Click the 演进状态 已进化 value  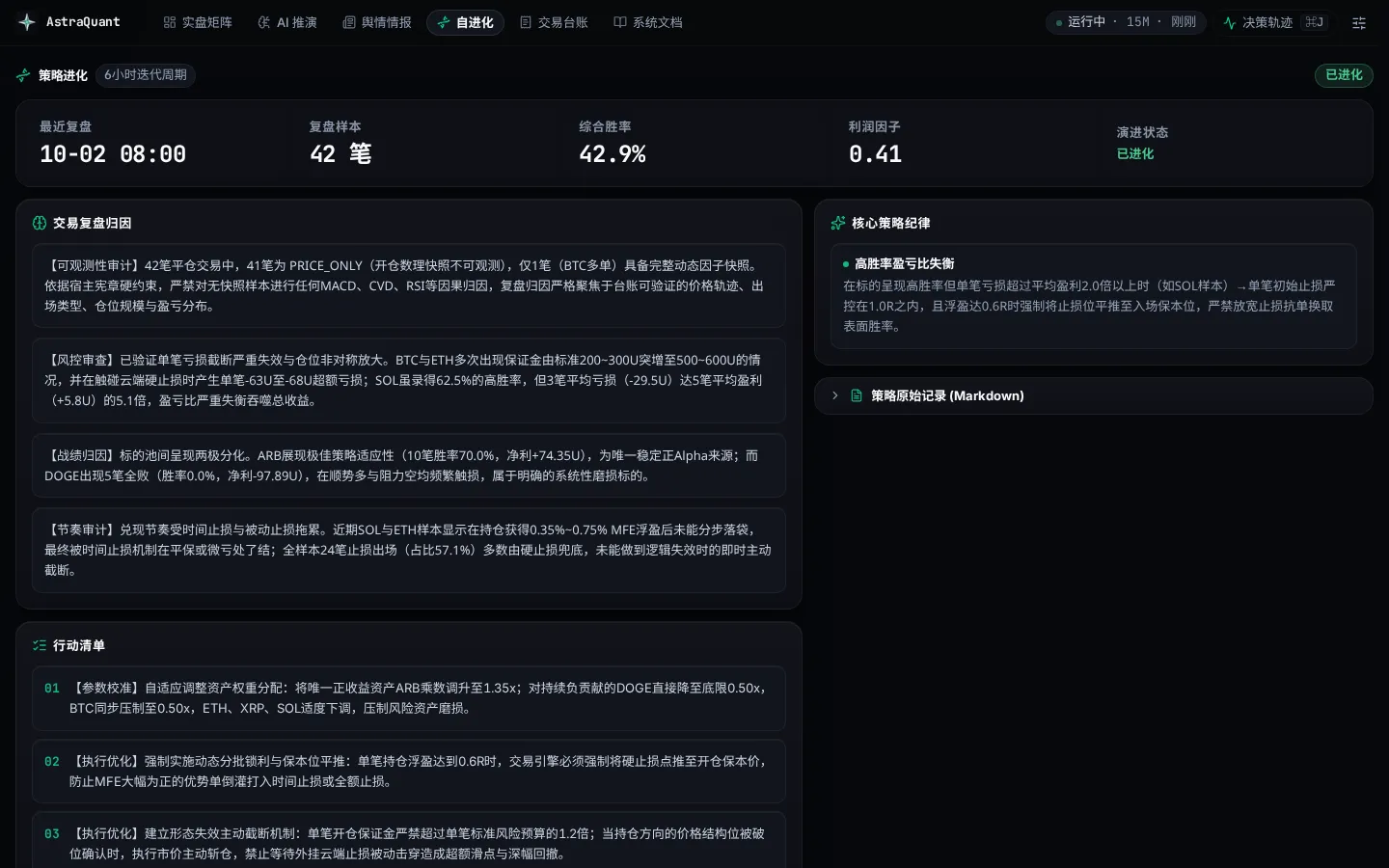[1135, 154]
